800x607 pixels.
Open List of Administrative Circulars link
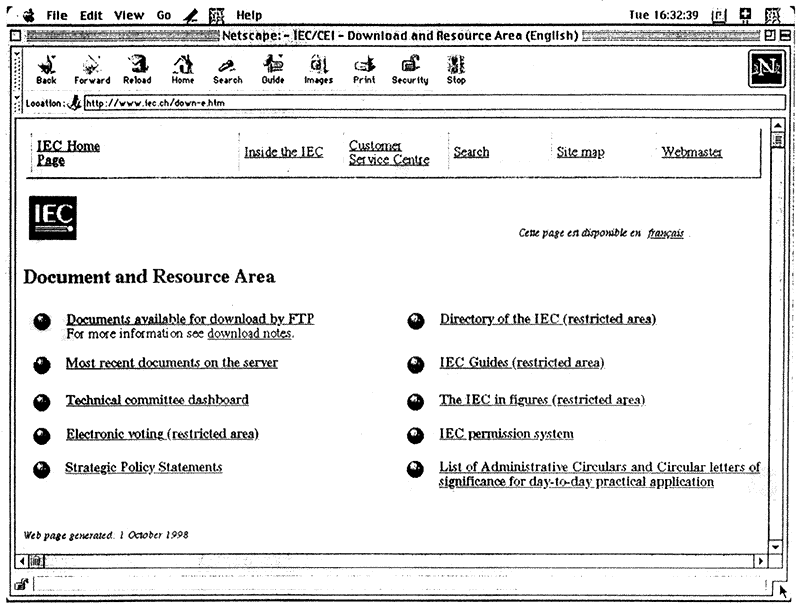coord(599,474)
